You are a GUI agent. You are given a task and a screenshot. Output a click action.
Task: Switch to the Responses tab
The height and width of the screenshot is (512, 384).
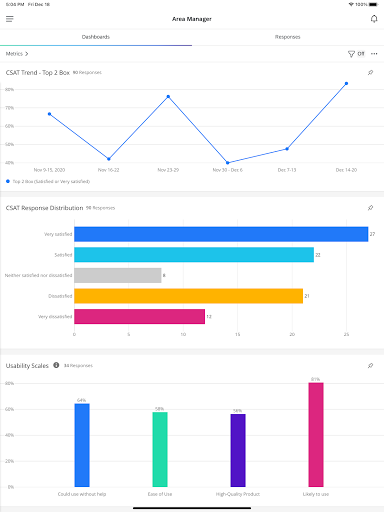[x=288, y=37]
